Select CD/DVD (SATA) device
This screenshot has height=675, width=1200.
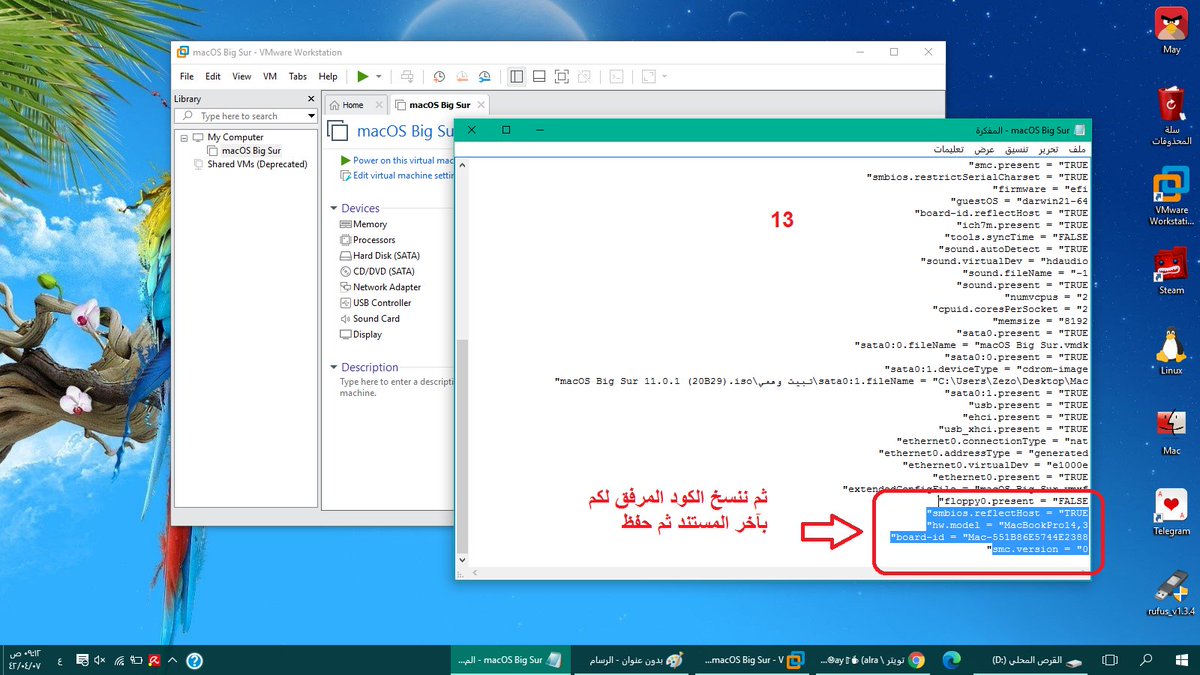(x=377, y=271)
